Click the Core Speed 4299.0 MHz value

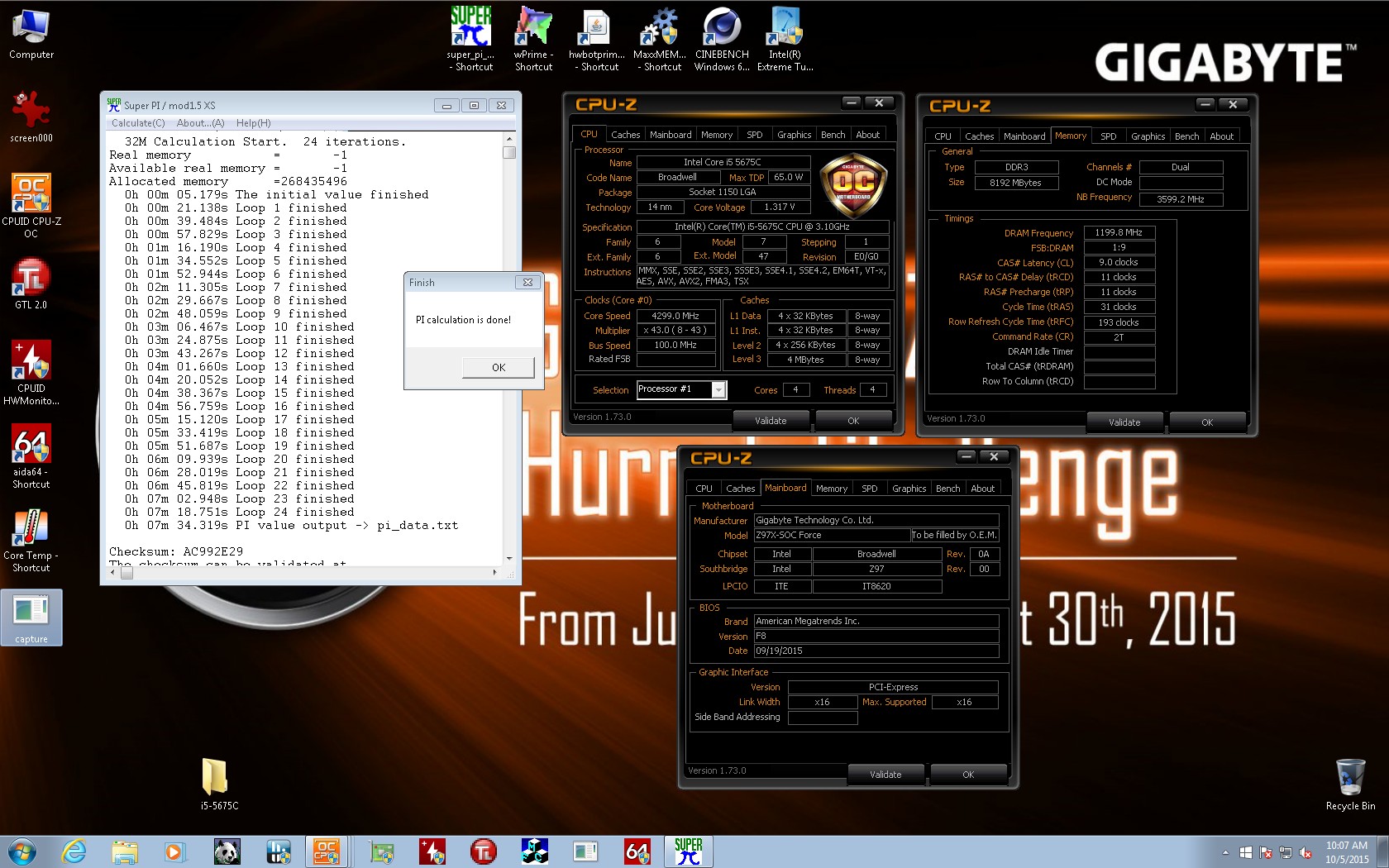tap(675, 316)
